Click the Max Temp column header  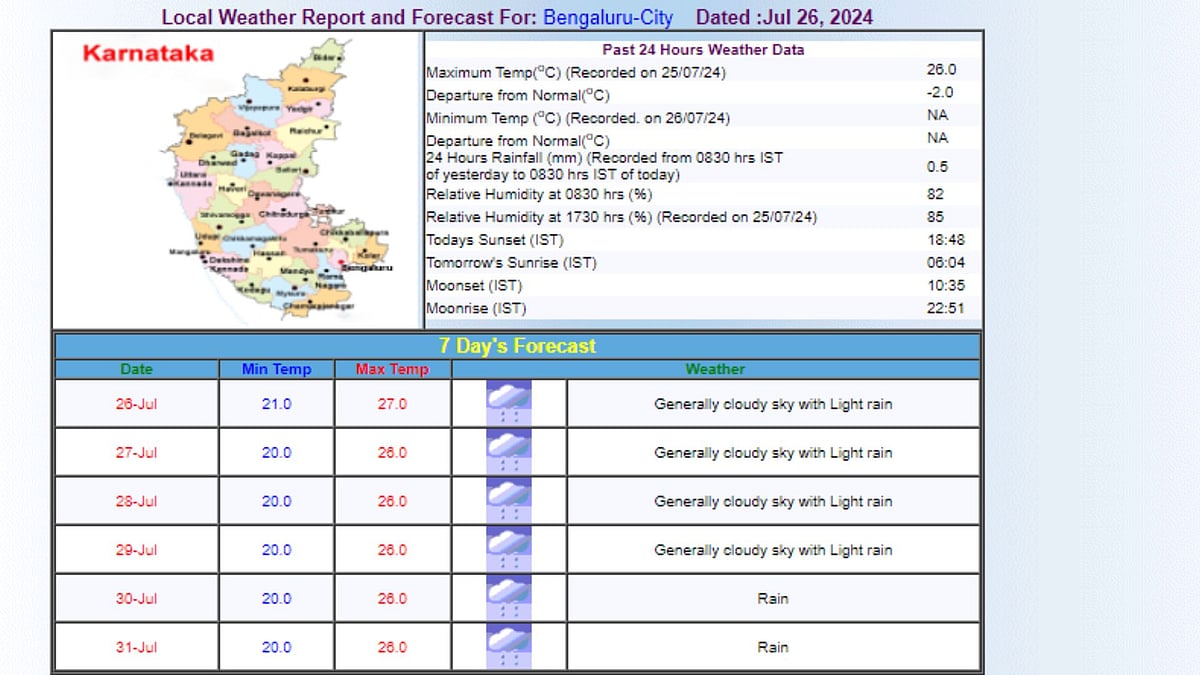point(391,368)
